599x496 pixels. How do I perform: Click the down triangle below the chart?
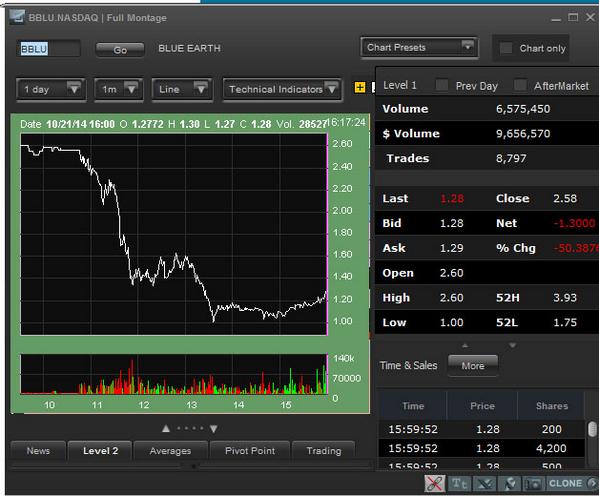(214, 429)
